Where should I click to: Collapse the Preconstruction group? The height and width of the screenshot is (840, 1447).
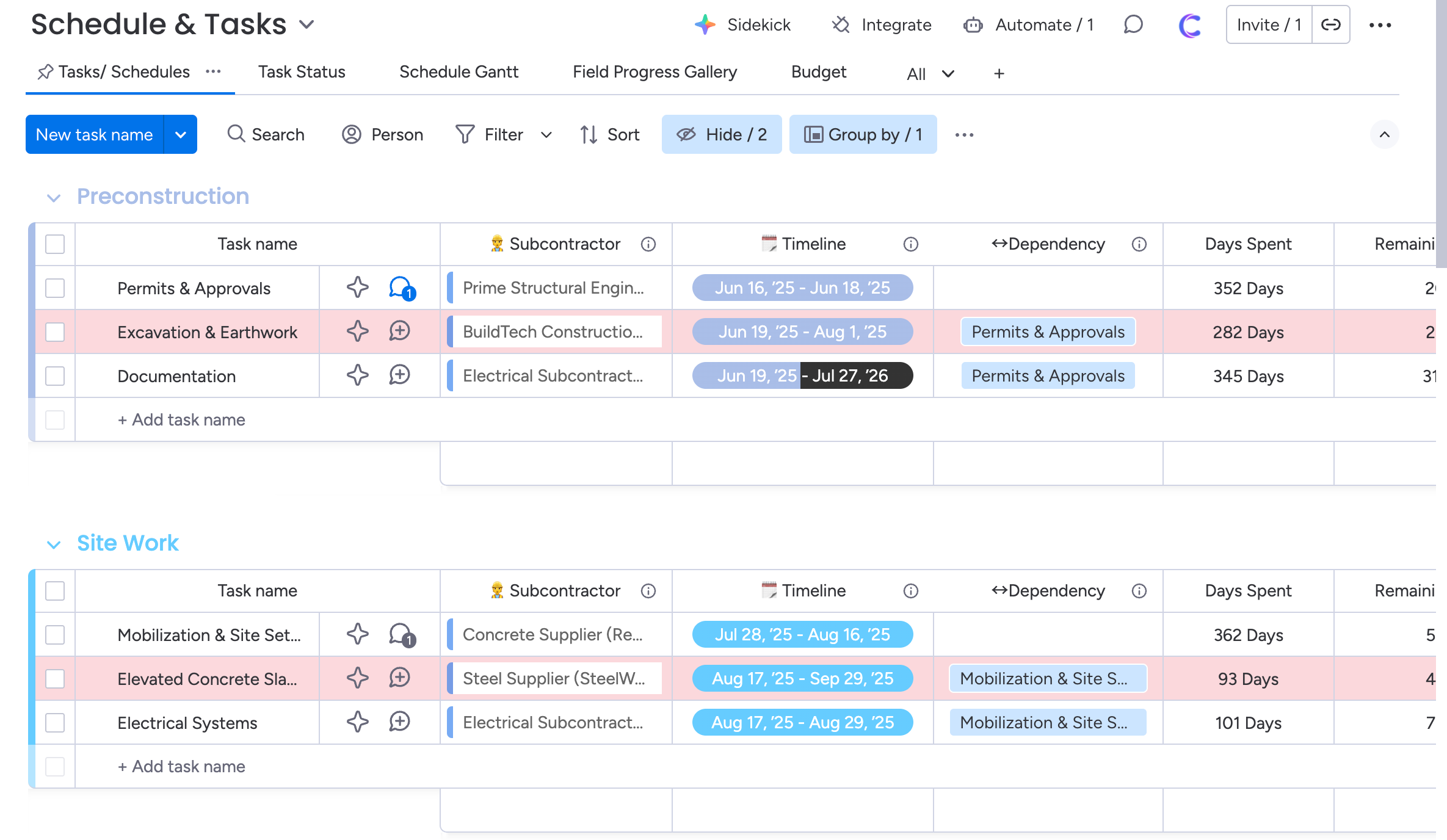point(54,198)
